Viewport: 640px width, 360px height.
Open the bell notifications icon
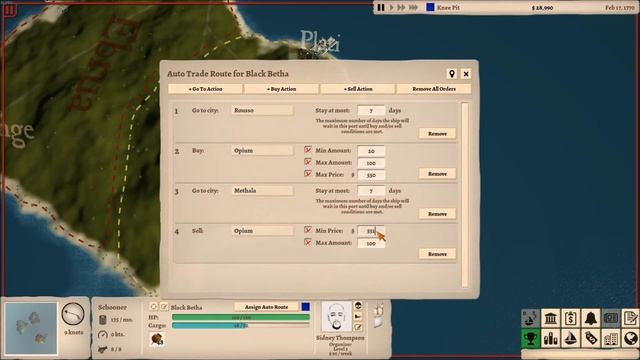click(x=591, y=318)
